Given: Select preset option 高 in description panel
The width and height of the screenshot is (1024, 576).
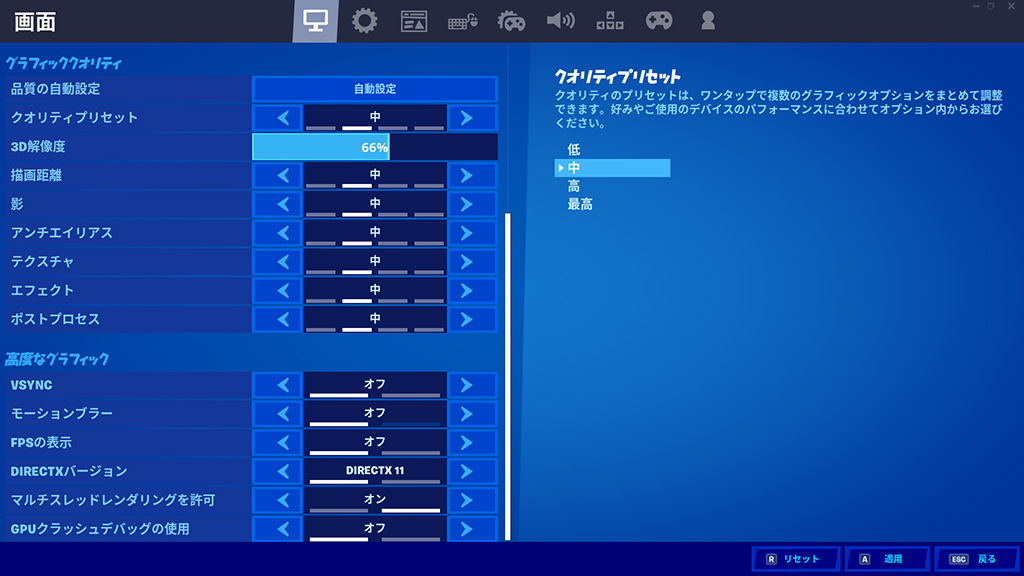Looking at the screenshot, I should coord(573,186).
